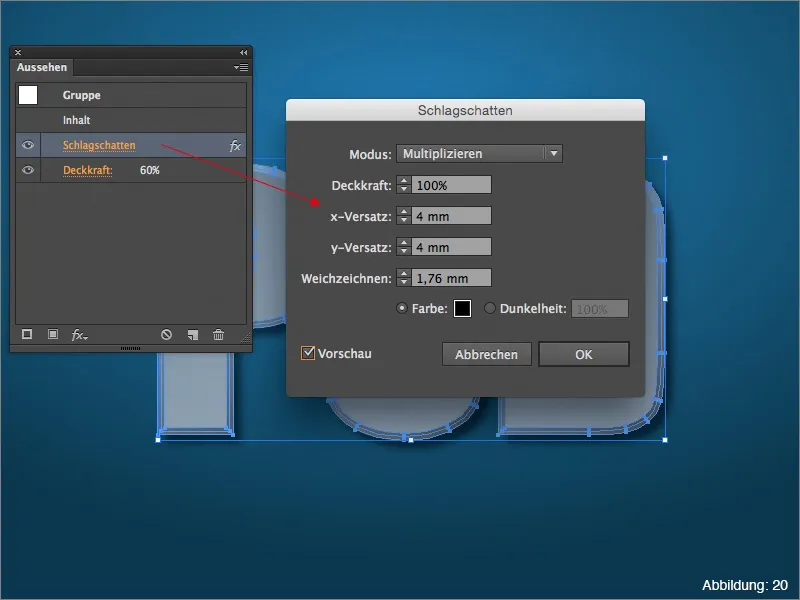Click the y-Versatz stepper arrows

[404, 247]
